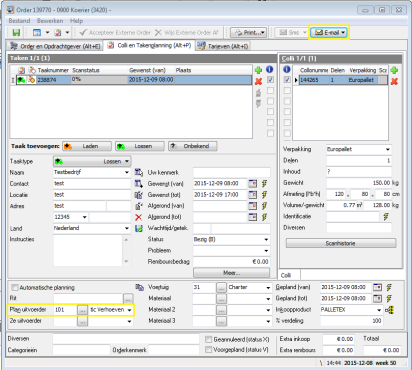
Task: Open Scanhistorie for the collo
Action: [x=341, y=243]
